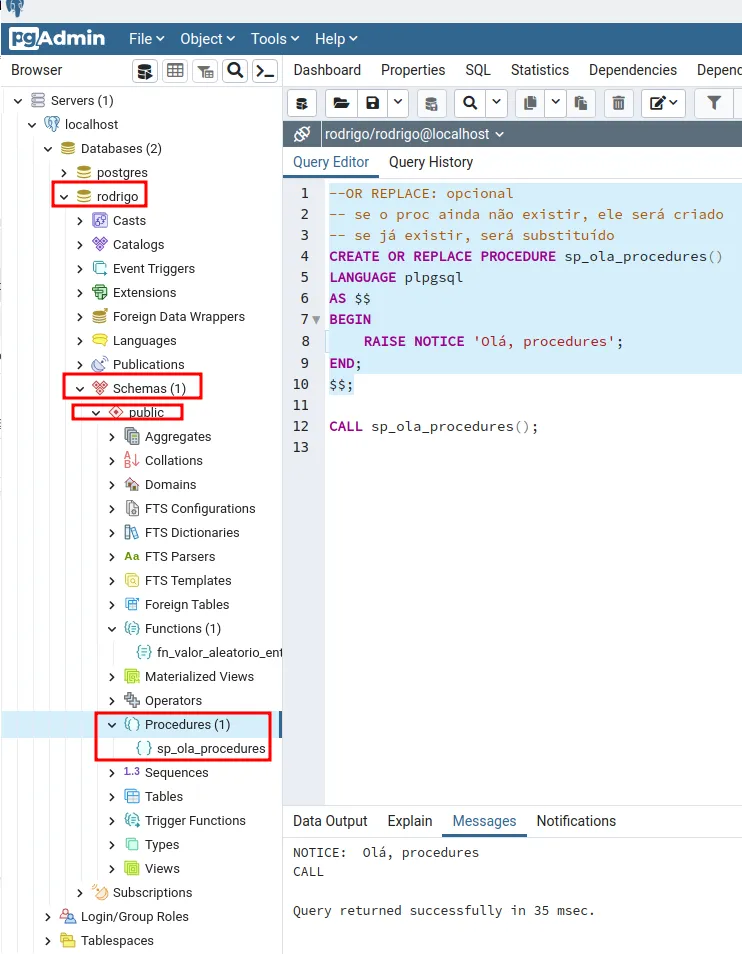Click the Open File folder icon
The image size is (742, 954).
point(341,103)
